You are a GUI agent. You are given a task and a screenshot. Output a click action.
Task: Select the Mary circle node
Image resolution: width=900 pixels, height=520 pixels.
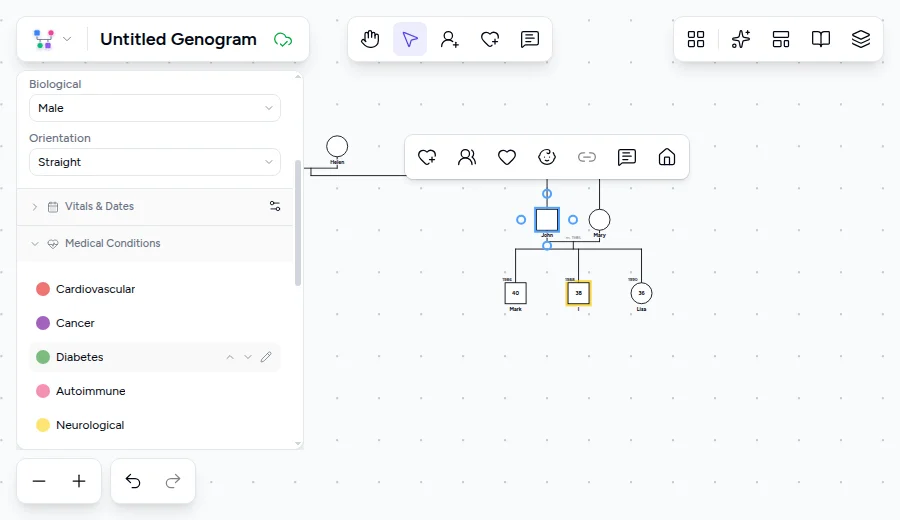click(599, 220)
